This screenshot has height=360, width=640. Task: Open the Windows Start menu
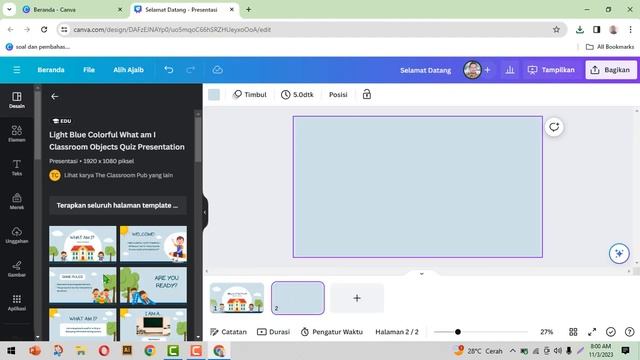coord(11,351)
